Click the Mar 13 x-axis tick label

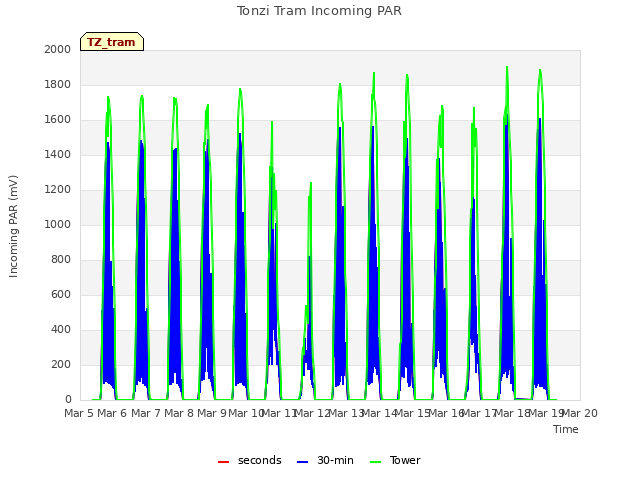[346, 413]
